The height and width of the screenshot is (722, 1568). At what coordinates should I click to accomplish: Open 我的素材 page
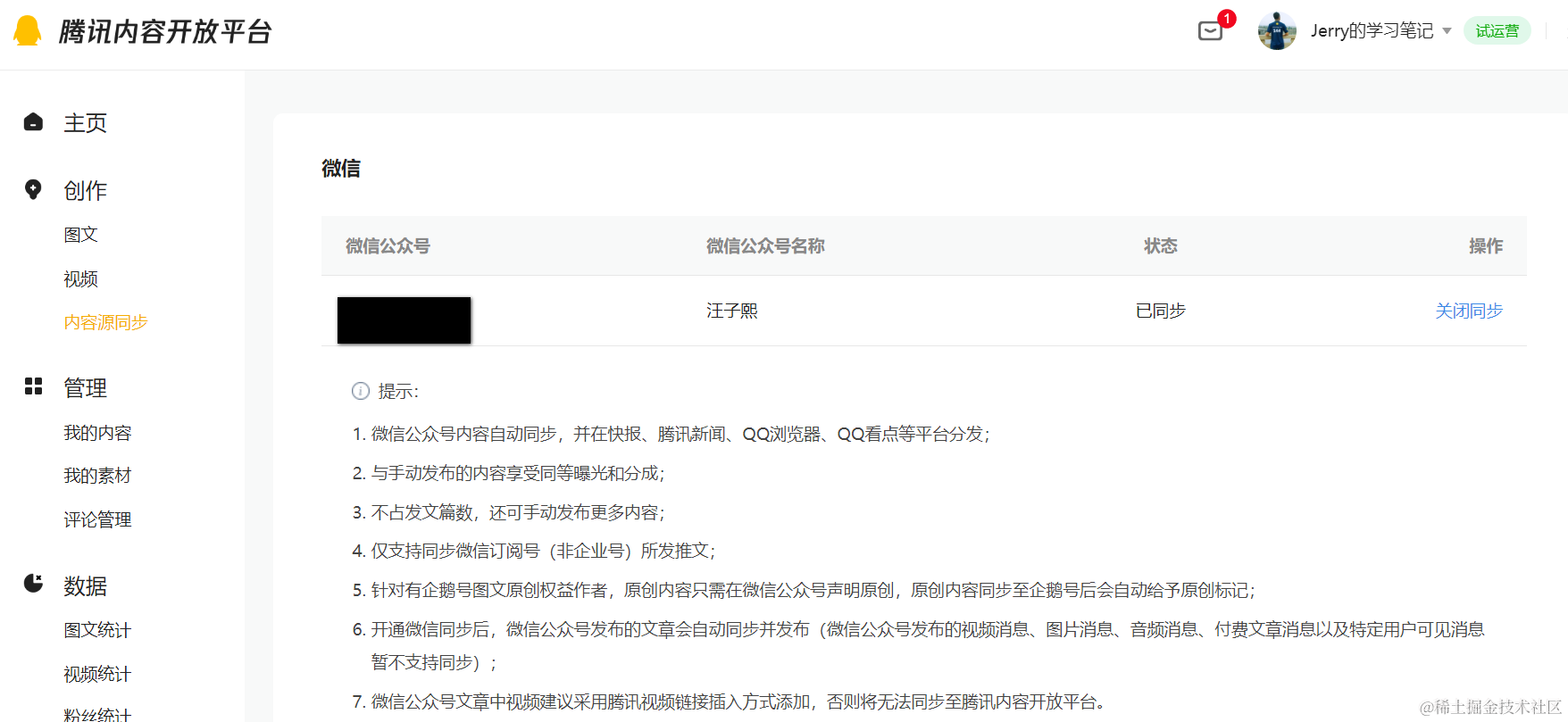pyautogui.click(x=97, y=476)
